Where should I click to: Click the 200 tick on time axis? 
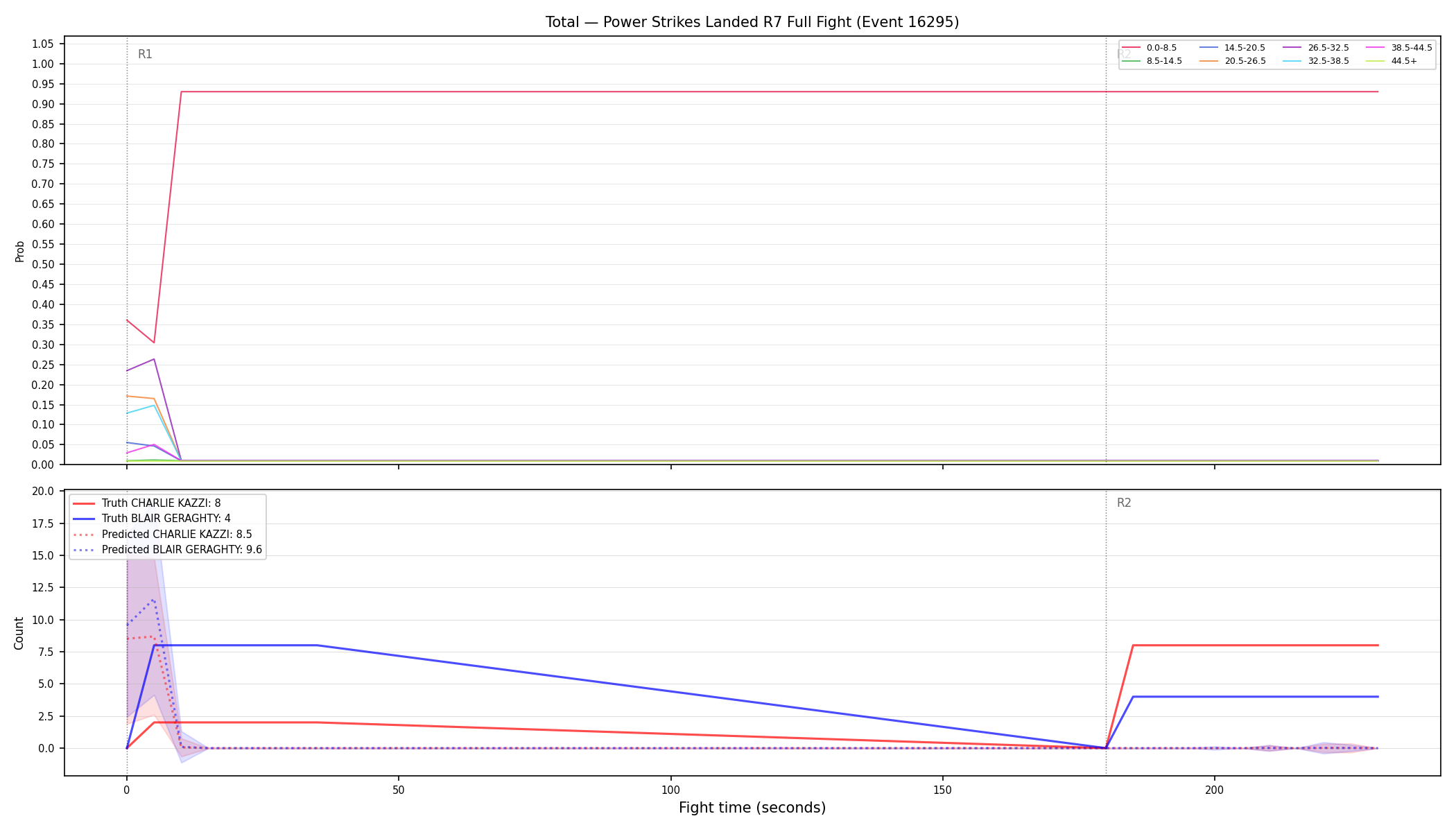coord(1214,790)
